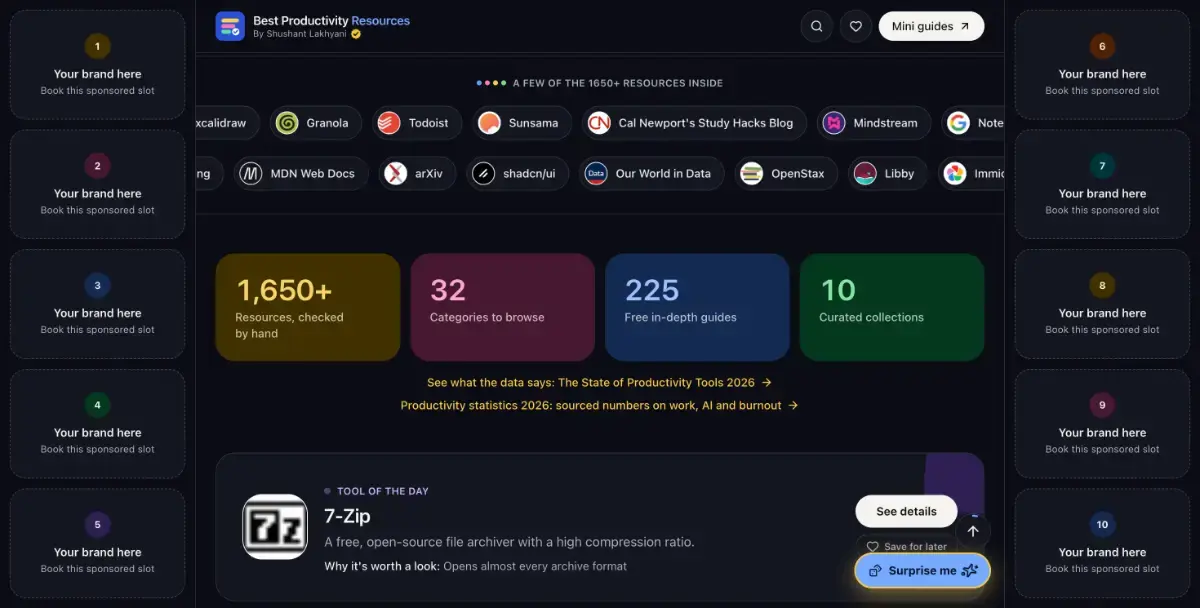Open the shadcn/ui resource chip
The width and height of the screenshot is (1200, 608).
(x=520, y=173)
